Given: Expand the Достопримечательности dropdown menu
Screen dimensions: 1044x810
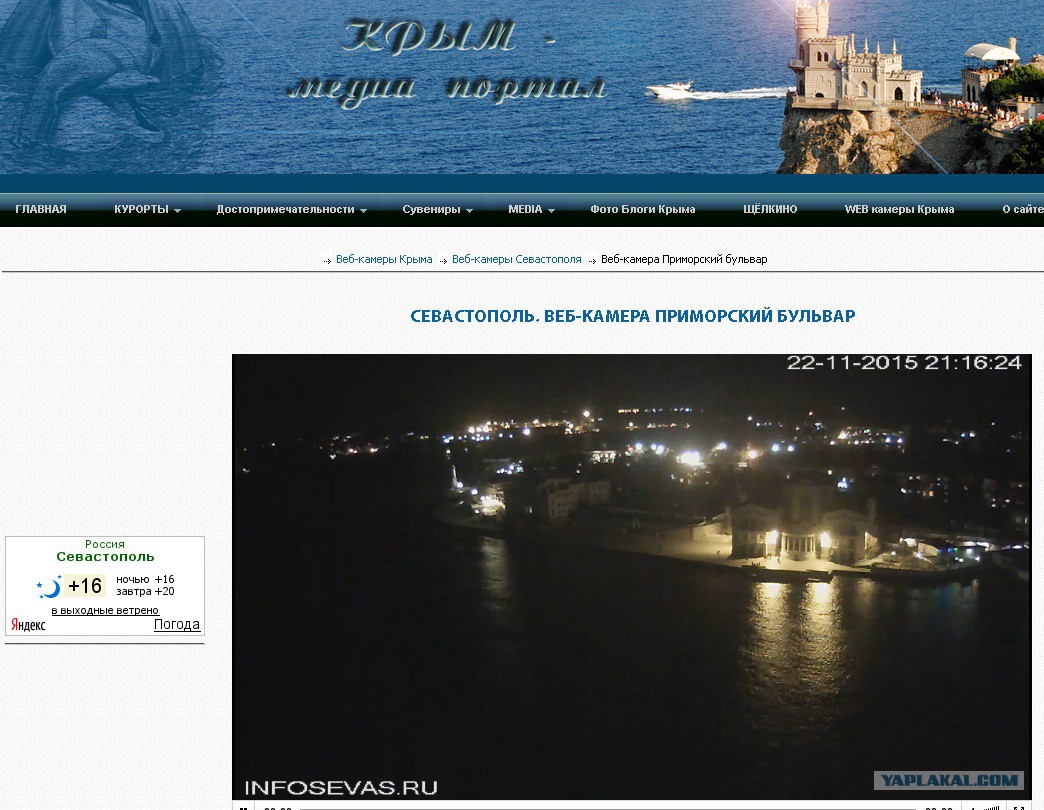Looking at the screenshot, I should point(291,210).
